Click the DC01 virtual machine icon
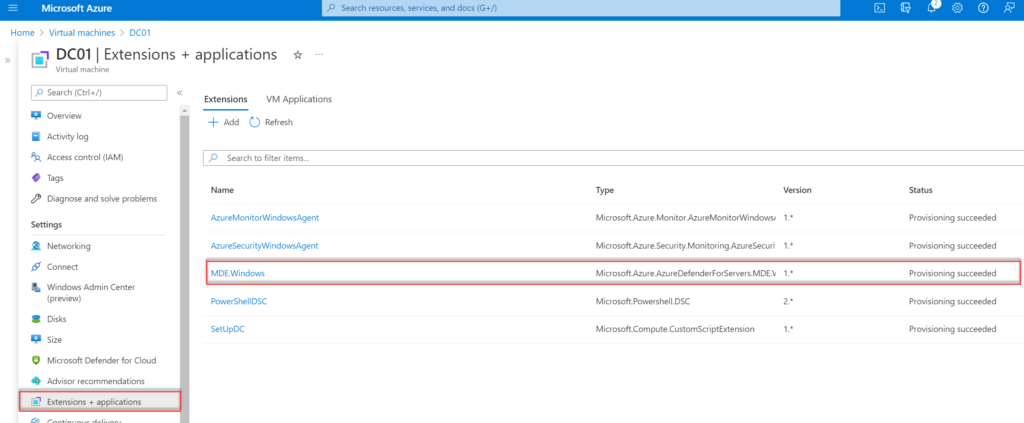This screenshot has width=1024, height=423. [x=40, y=59]
